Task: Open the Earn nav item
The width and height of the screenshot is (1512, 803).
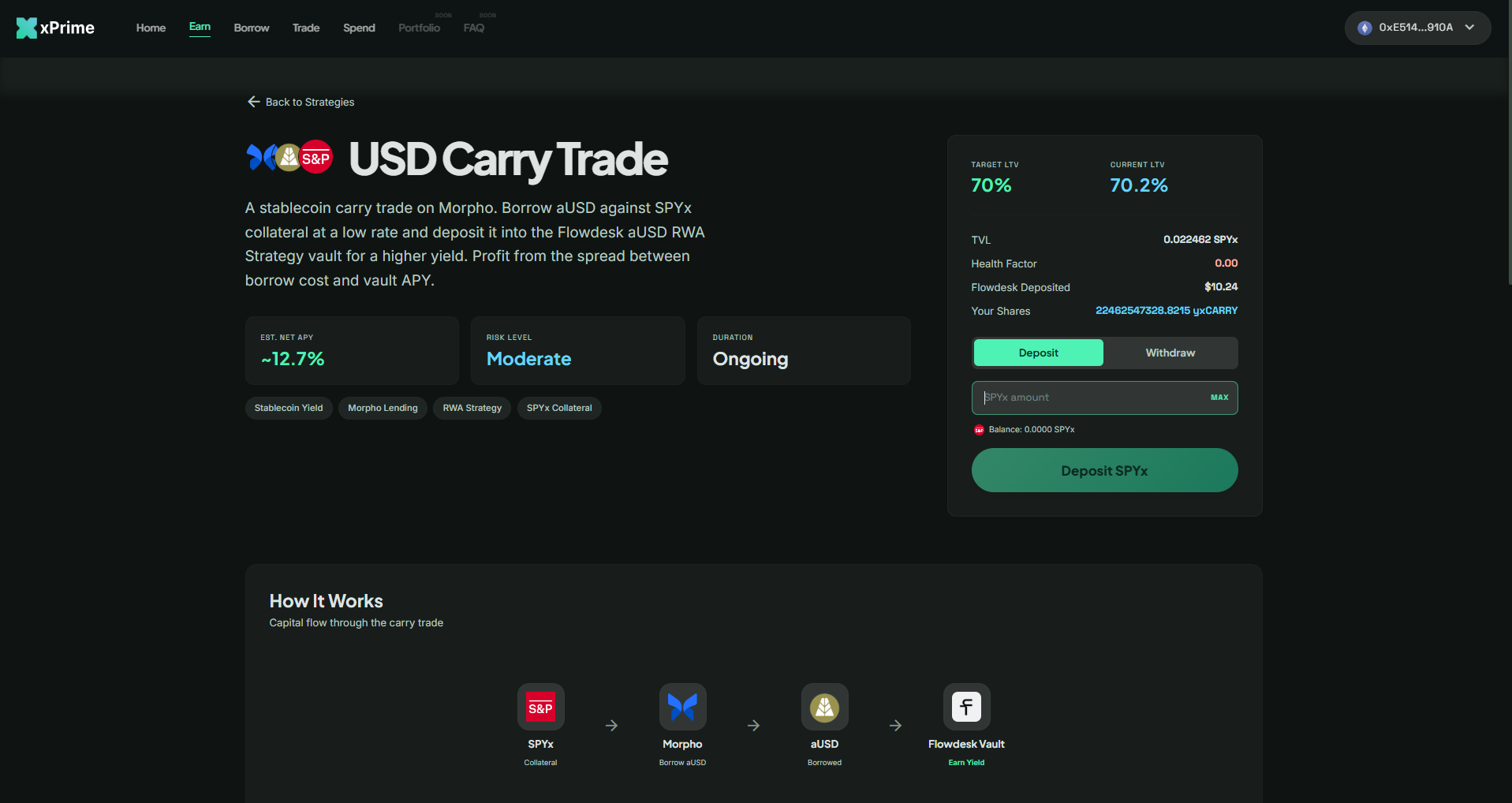Action: click(x=200, y=27)
